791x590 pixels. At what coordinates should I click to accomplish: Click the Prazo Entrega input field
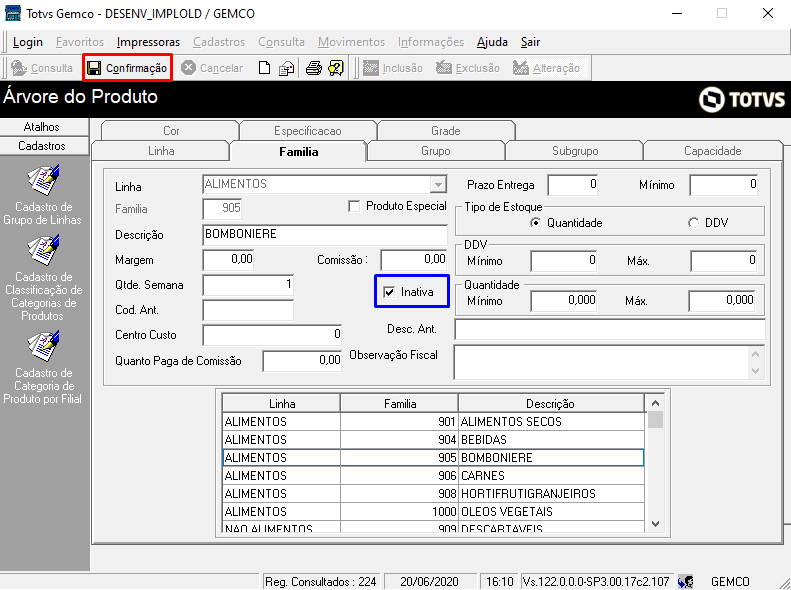pos(573,185)
